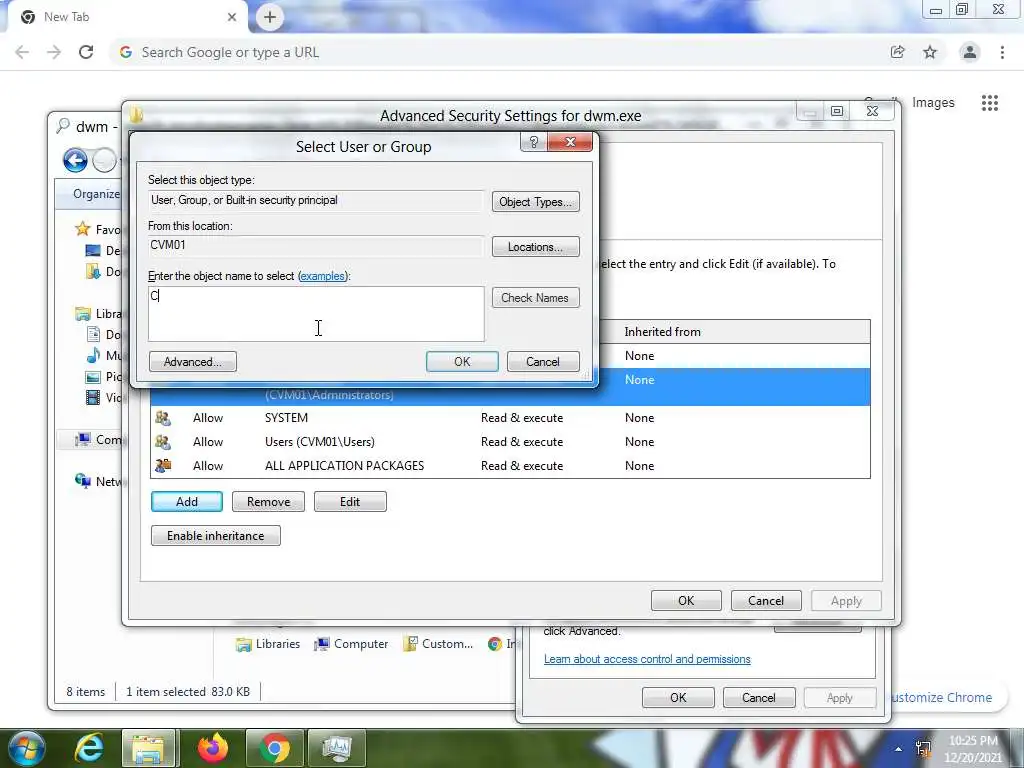Click the Users row group icon
Image resolution: width=1024 pixels, height=768 pixels.
click(x=163, y=442)
